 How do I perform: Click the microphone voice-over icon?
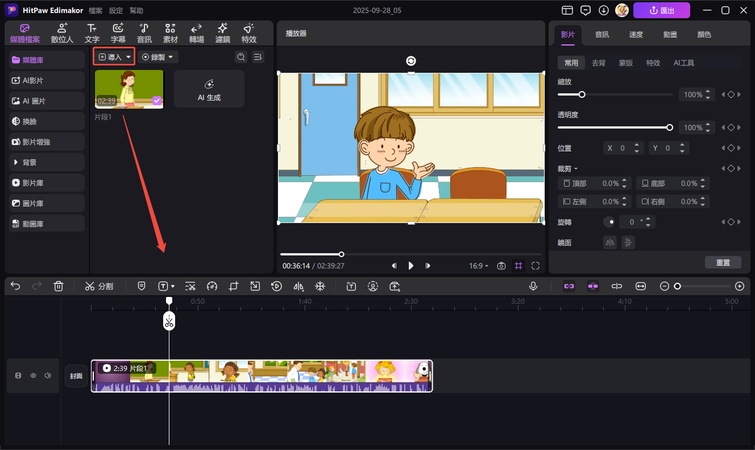tap(533, 286)
